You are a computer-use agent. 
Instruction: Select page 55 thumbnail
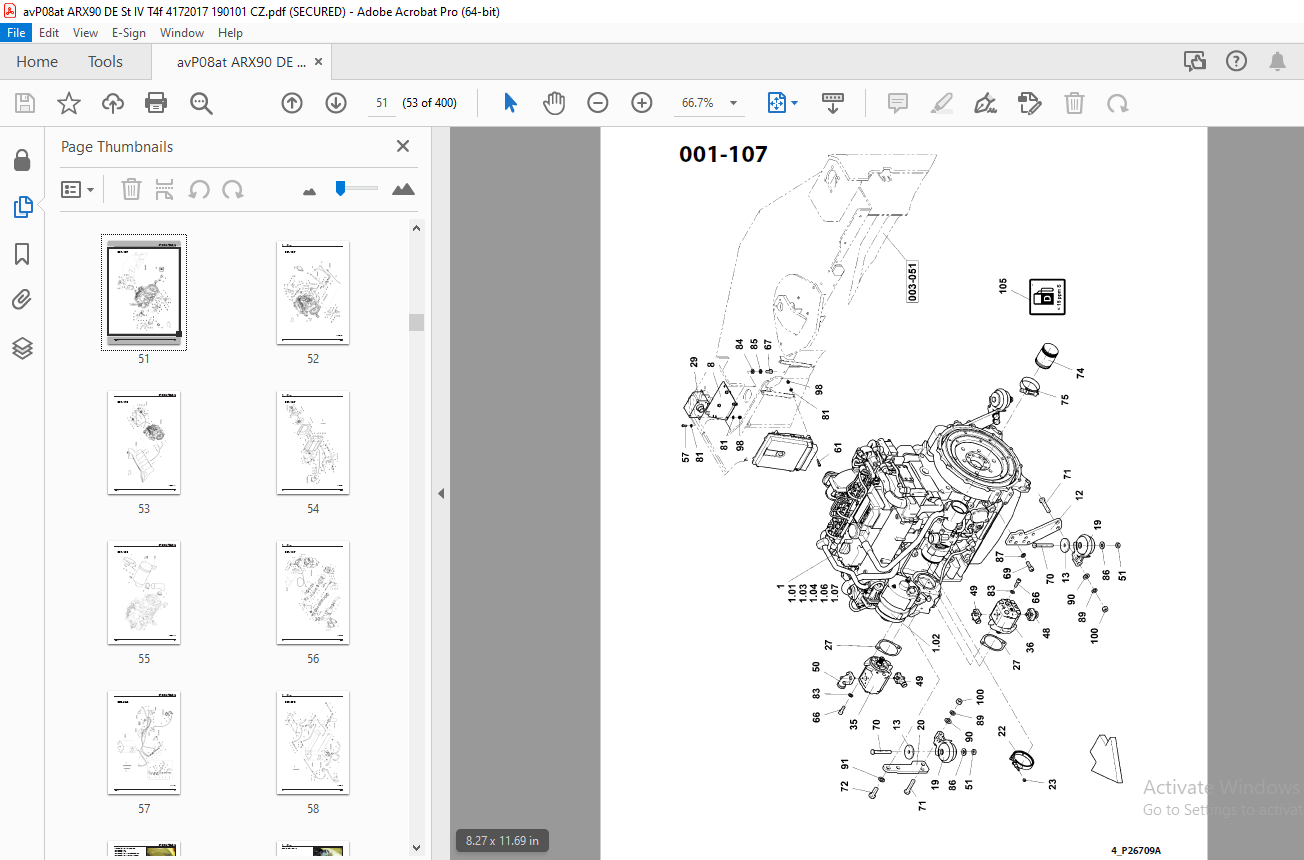point(144,593)
